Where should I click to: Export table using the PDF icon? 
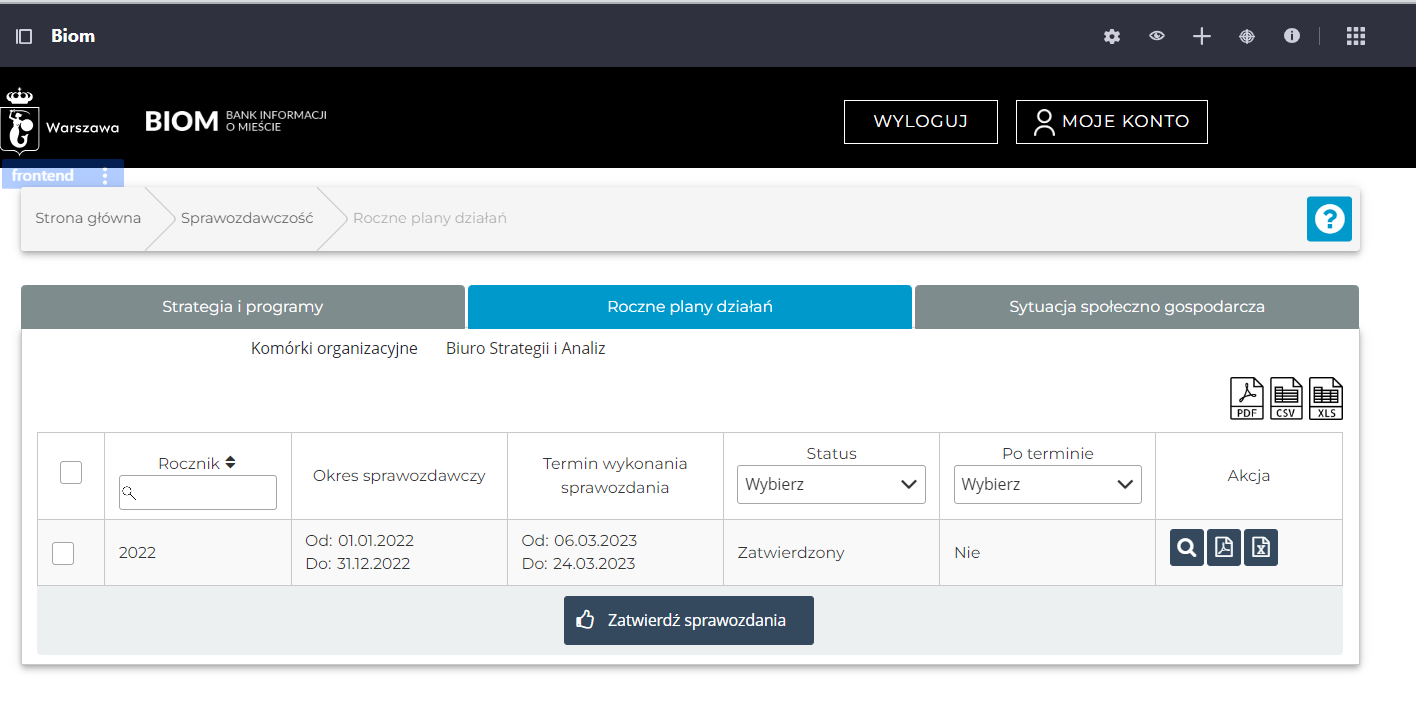[1246, 399]
